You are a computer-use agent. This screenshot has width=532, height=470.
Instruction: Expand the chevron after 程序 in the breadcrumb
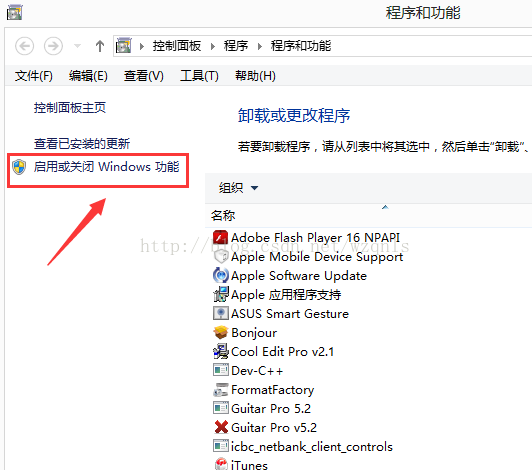(x=260, y=46)
